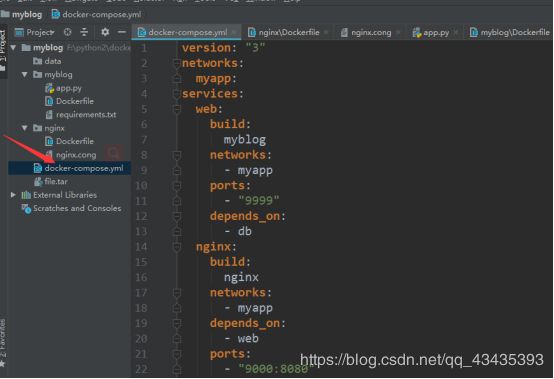The width and height of the screenshot is (554, 379).
Task: Click the "9999" port value on line 11
Action: [x=259, y=201]
